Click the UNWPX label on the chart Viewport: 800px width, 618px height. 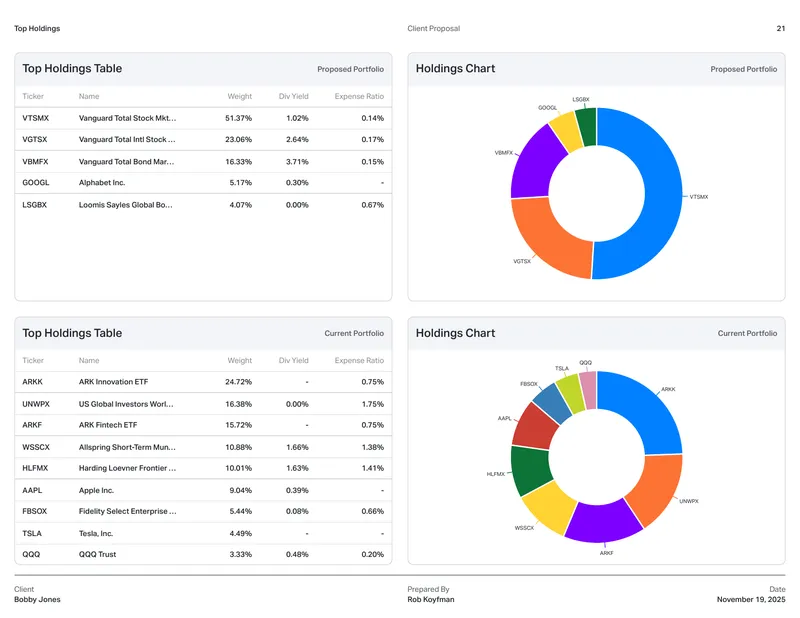[x=689, y=501]
